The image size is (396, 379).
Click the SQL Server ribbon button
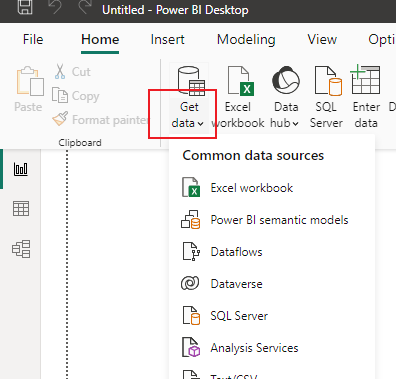[326, 98]
